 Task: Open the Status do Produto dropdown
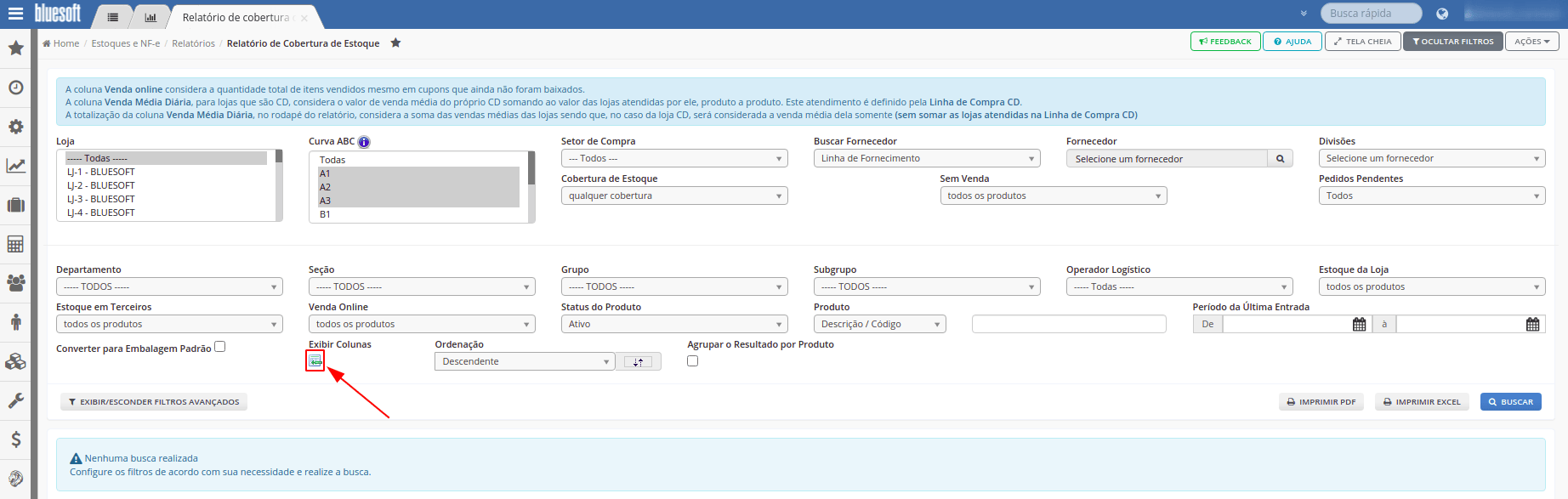[674, 324]
